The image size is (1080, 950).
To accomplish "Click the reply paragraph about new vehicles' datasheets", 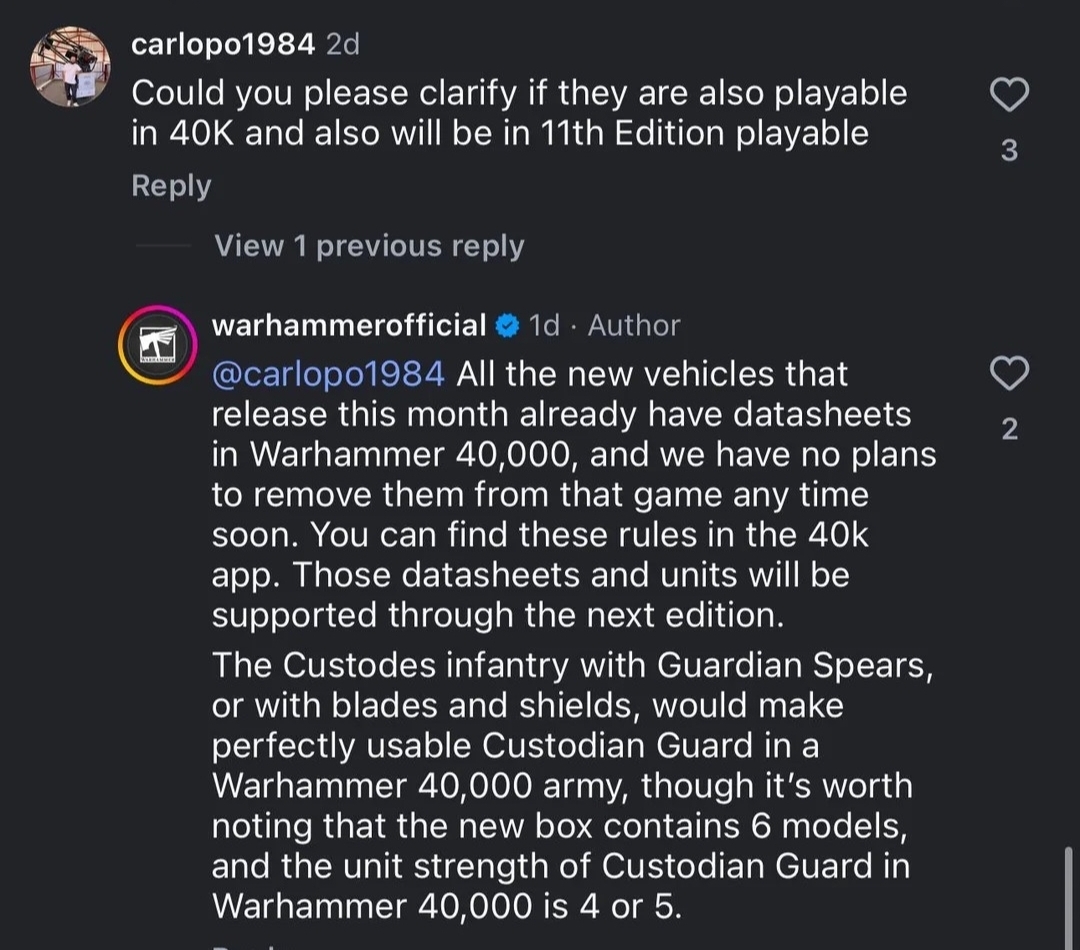I will pyautogui.click(x=573, y=494).
